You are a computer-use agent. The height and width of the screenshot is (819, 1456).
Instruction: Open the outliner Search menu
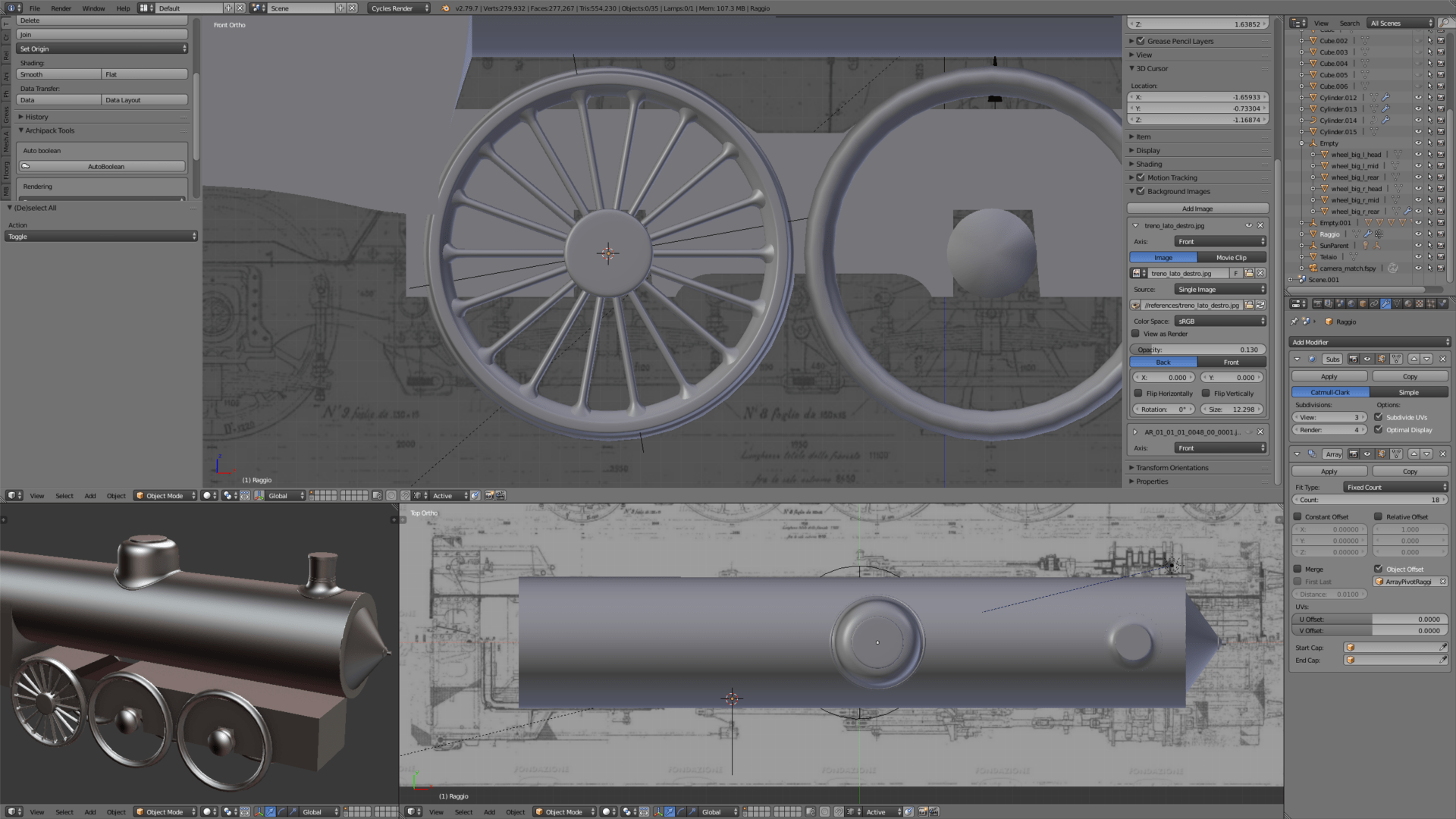coord(1349,23)
